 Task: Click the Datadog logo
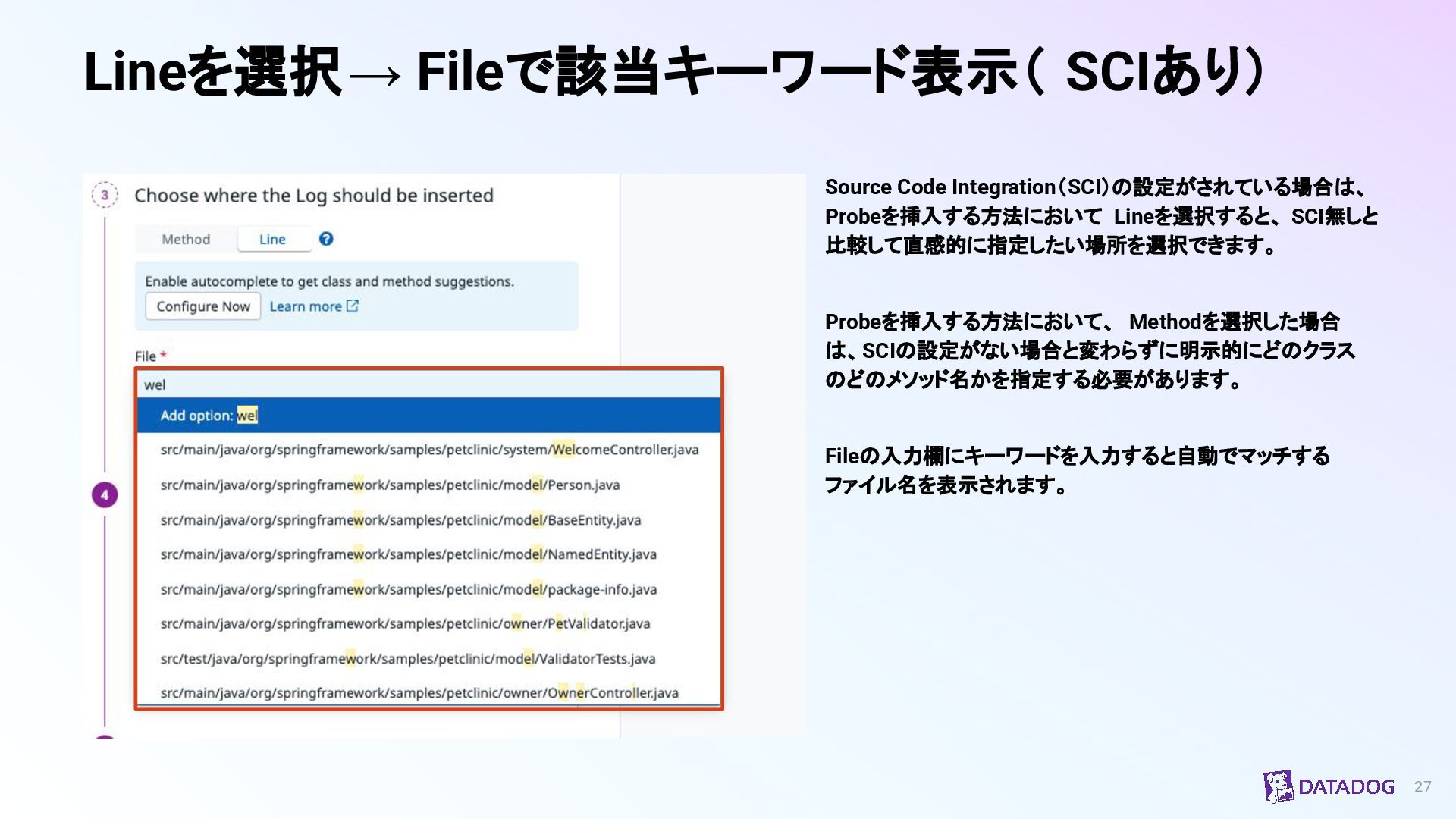1329,786
